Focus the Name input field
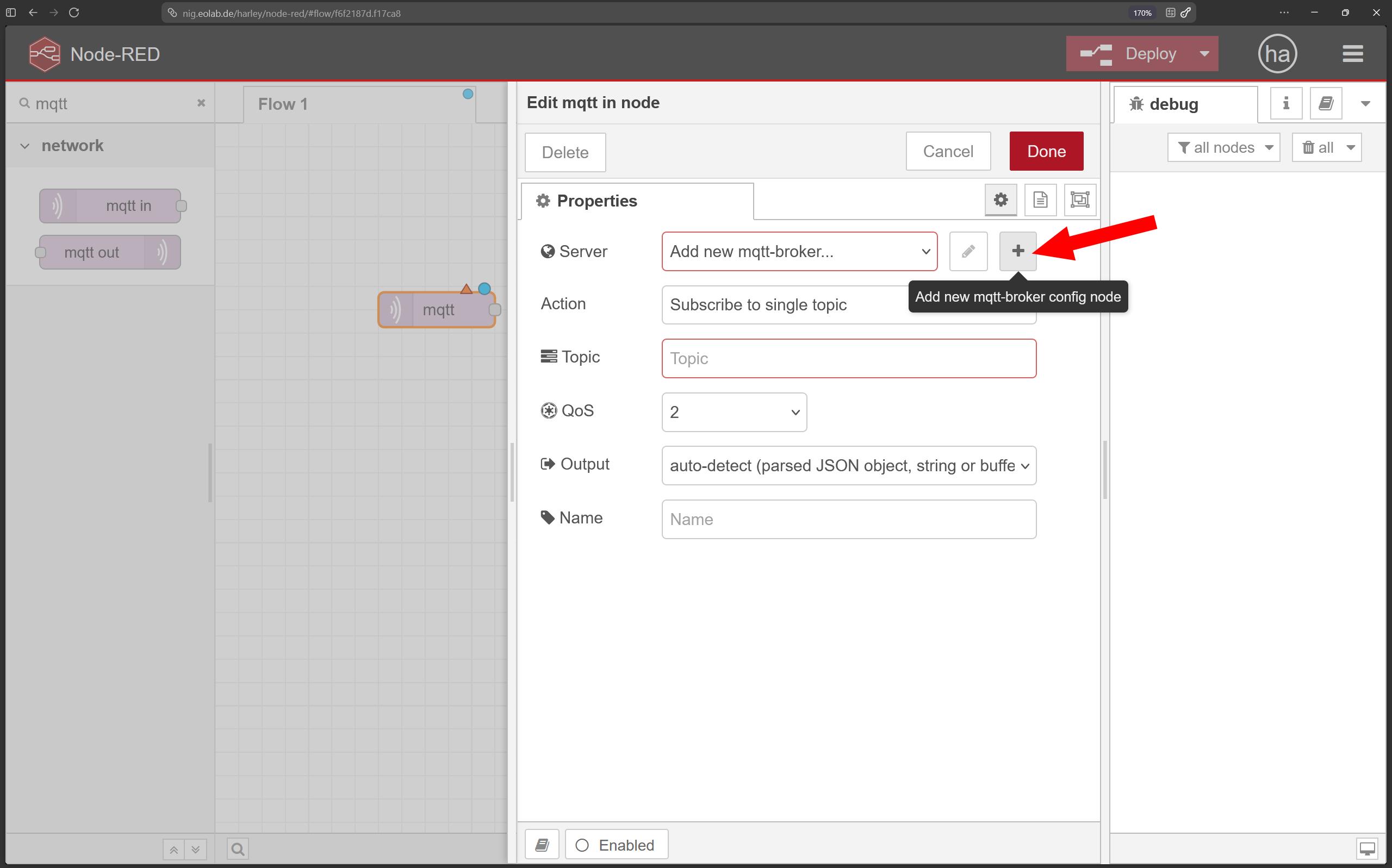Viewport: 1392px width, 868px height. point(849,520)
